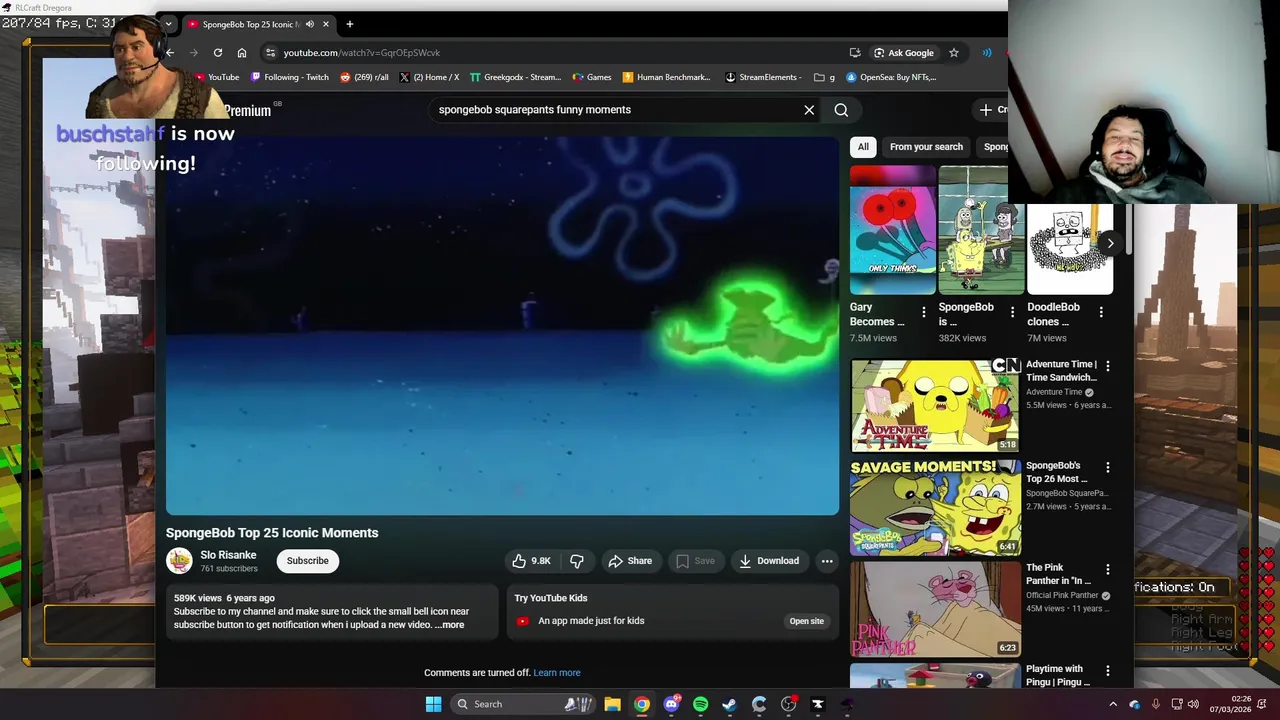The image size is (1280, 720).
Task: Open Discord from the taskbar
Action: point(671,704)
